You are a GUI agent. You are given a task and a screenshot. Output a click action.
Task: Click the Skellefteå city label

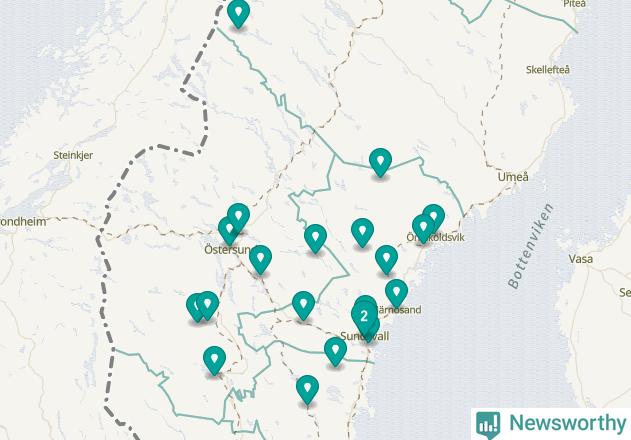pos(548,70)
